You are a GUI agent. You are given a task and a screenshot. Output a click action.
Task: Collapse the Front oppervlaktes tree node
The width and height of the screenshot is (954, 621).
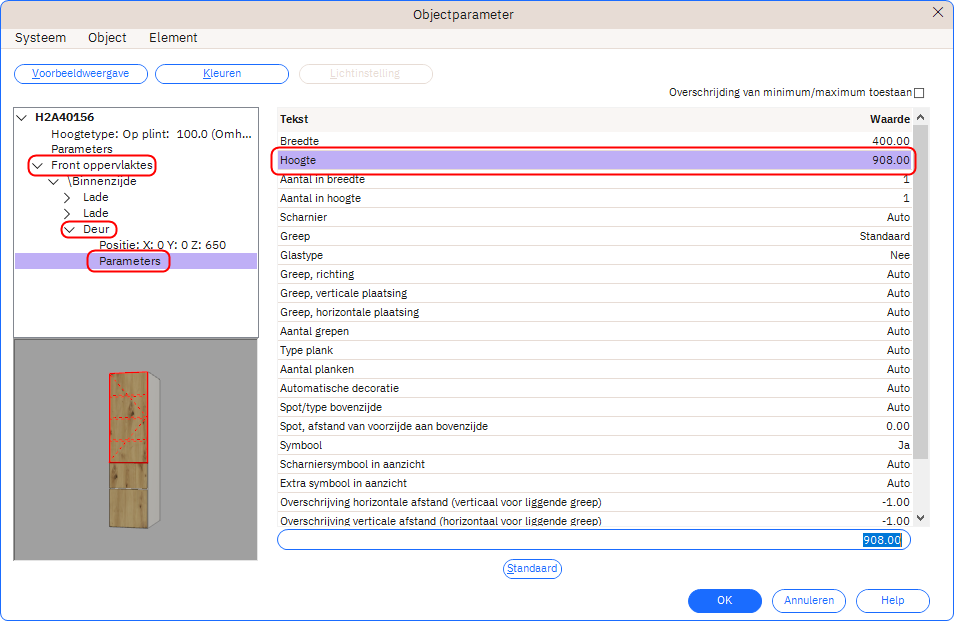[38, 165]
